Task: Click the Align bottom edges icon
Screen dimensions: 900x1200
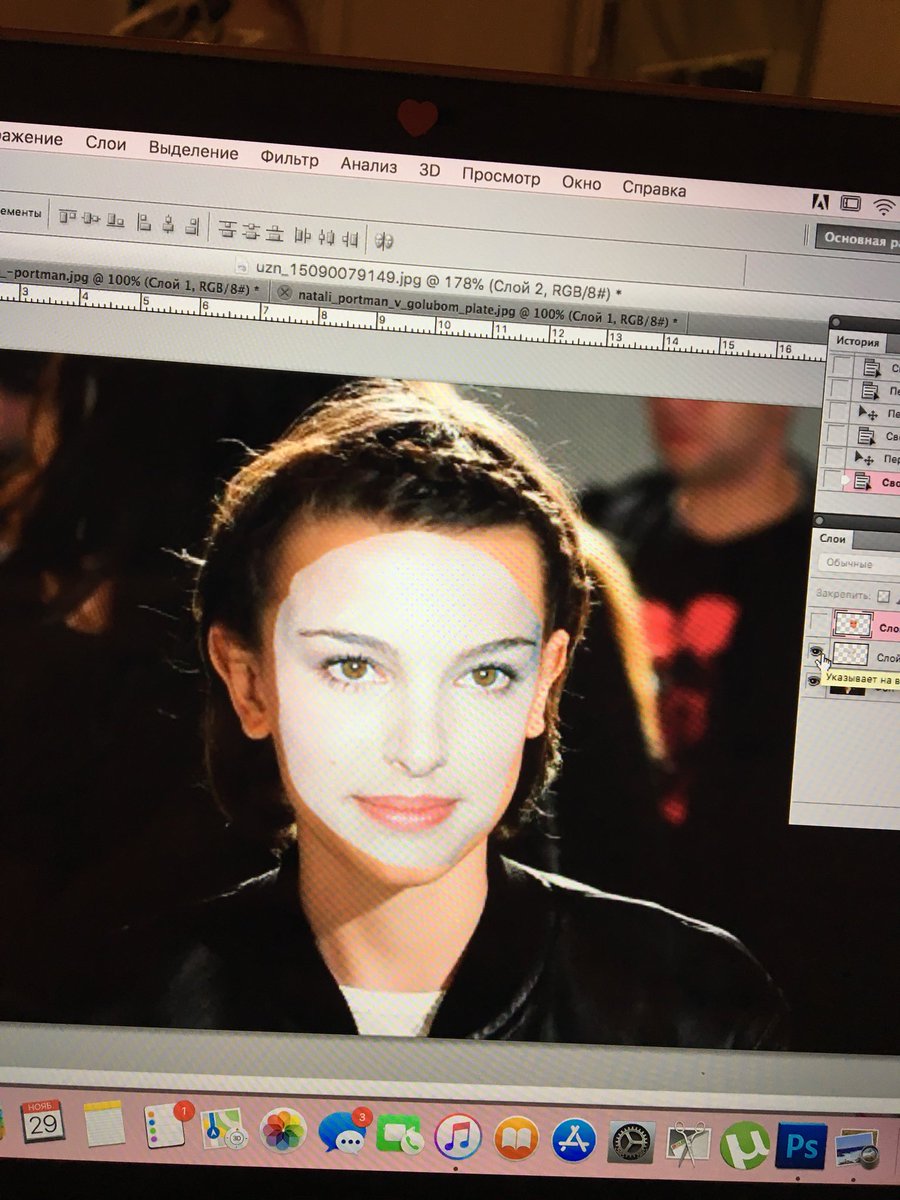Action: (x=116, y=220)
